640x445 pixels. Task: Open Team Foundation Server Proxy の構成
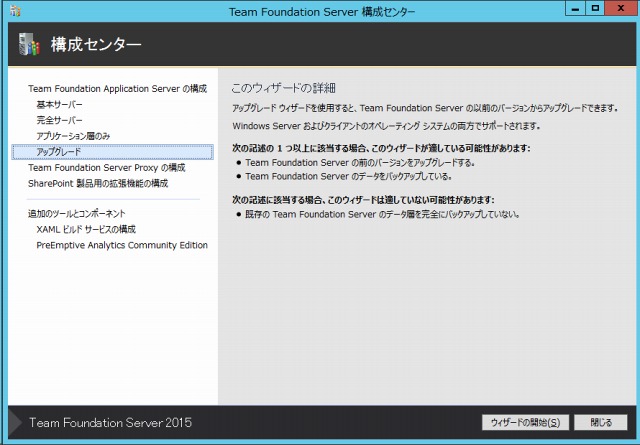click(107, 167)
